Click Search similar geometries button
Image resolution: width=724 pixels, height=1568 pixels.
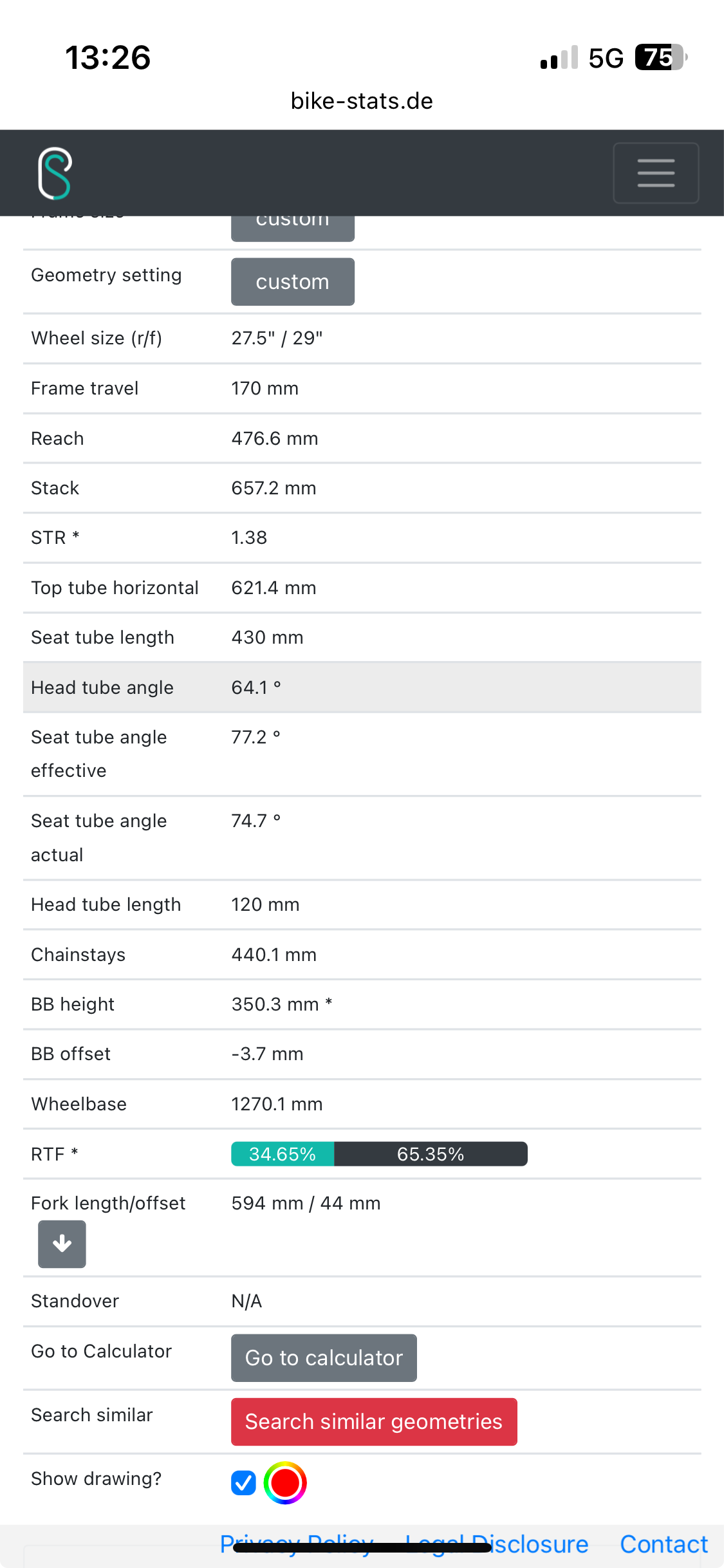pos(374,1421)
